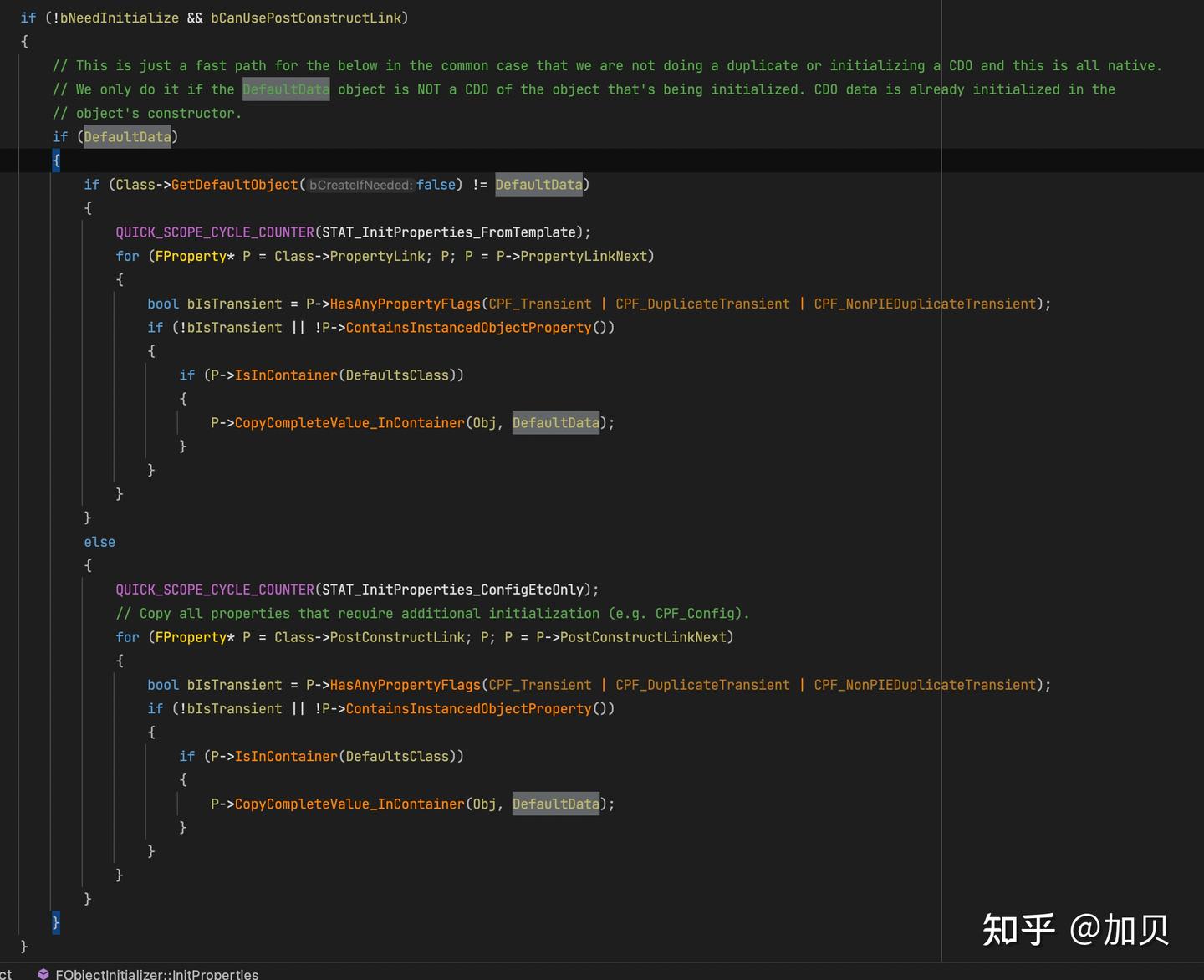Click the bNeedInitialize variable in the first line

pyautogui.click(x=119, y=18)
